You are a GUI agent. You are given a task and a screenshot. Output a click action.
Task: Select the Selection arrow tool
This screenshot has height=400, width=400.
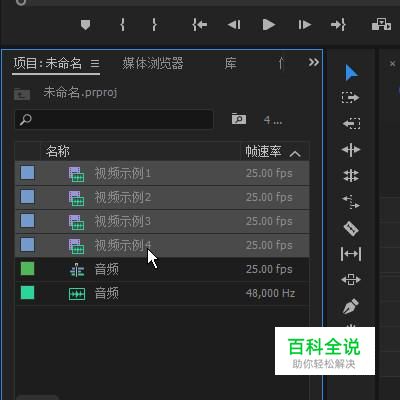point(351,73)
